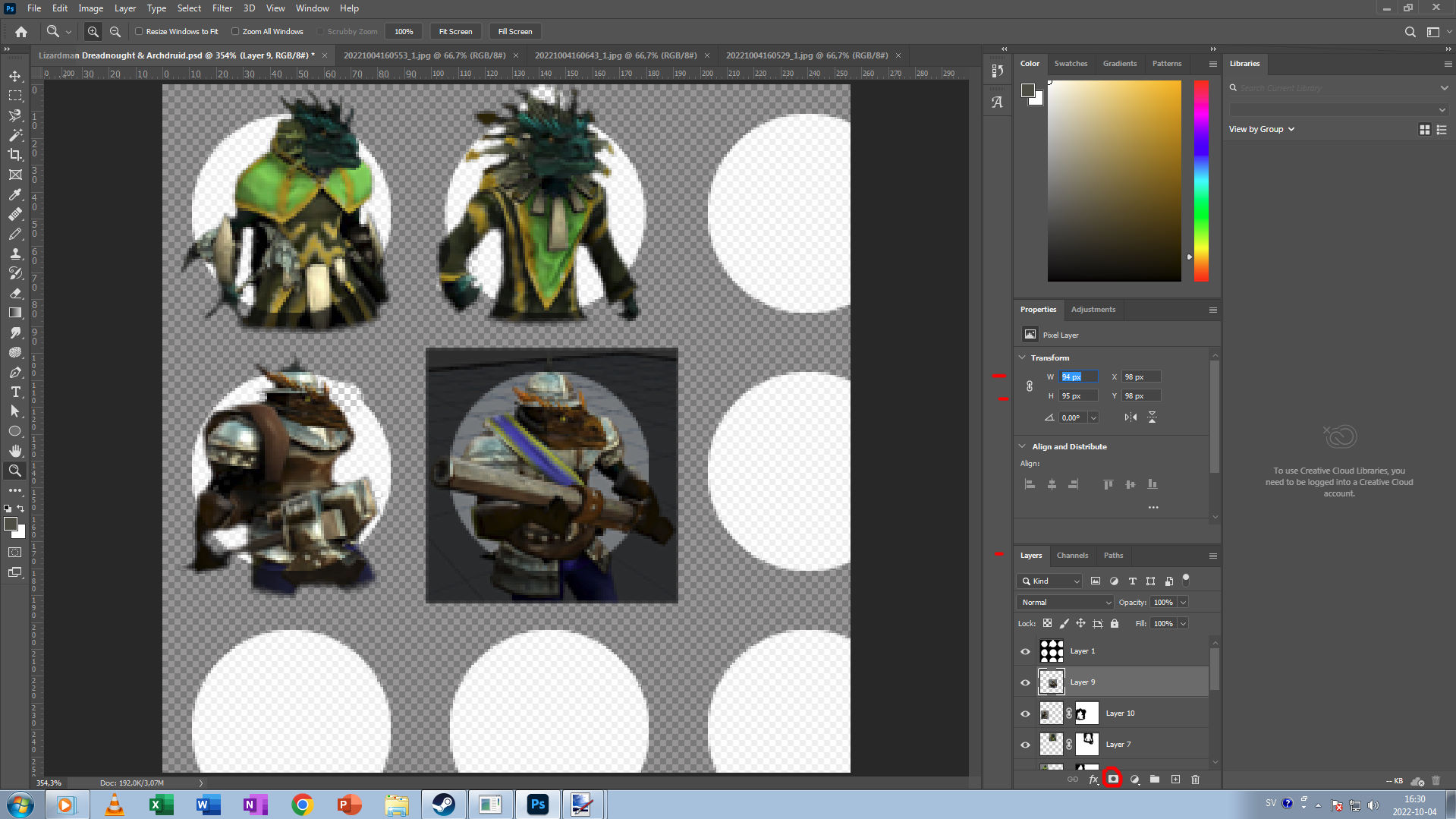
Task: Delete layer using trash icon
Action: [x=1196, y=780]
